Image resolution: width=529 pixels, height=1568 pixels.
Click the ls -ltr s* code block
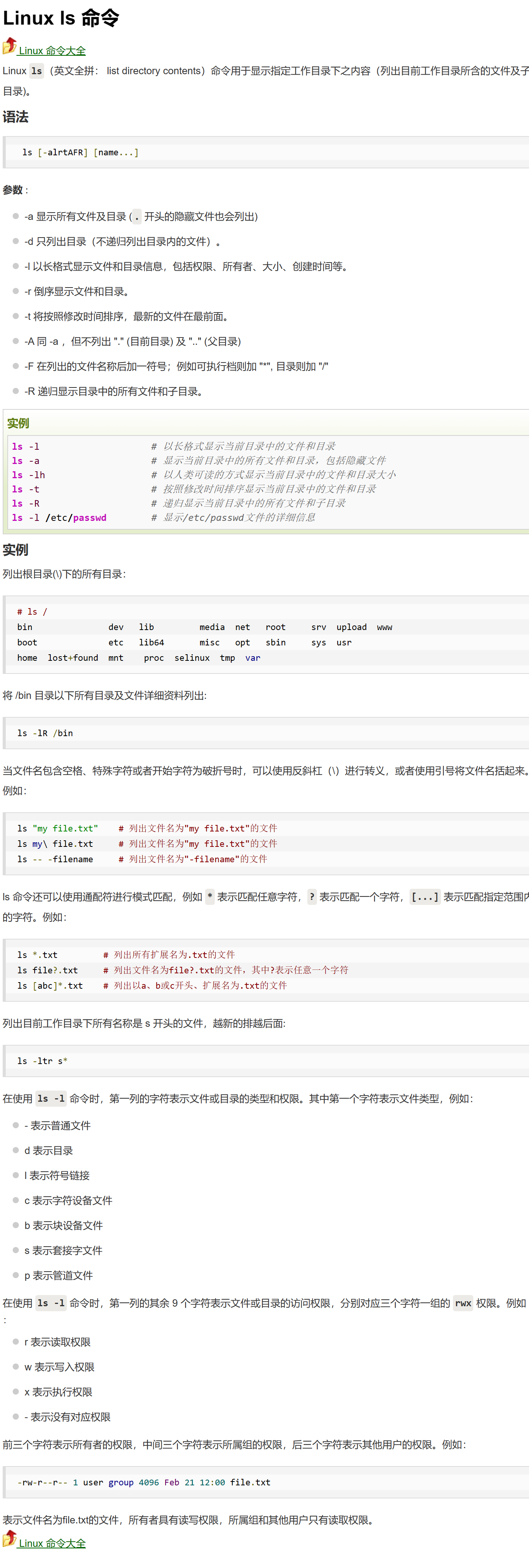pyautogui.click(x=43, y=1060)
